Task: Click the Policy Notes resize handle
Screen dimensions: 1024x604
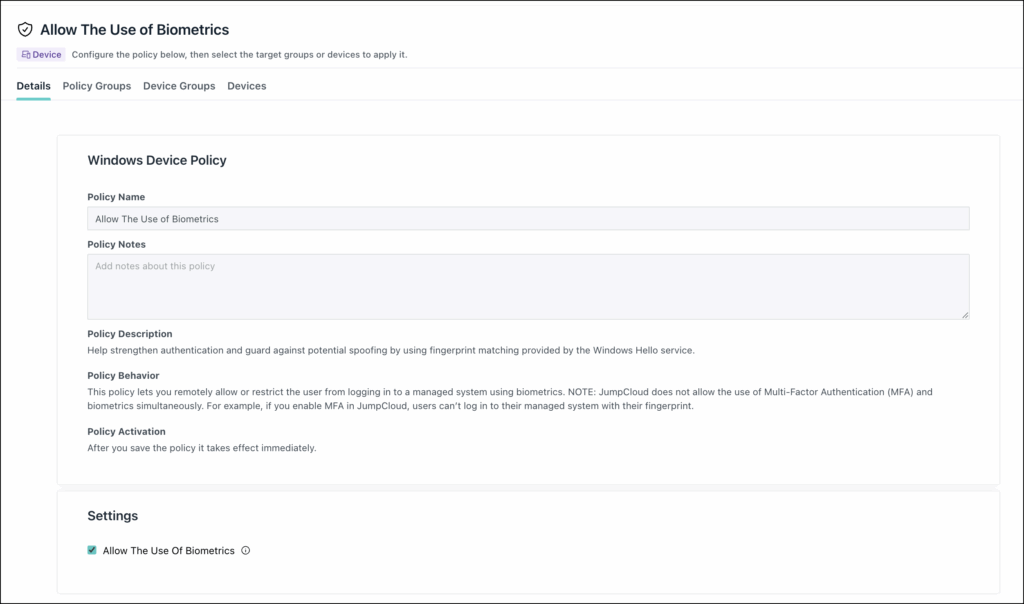Action: click(x=965, y=315)
